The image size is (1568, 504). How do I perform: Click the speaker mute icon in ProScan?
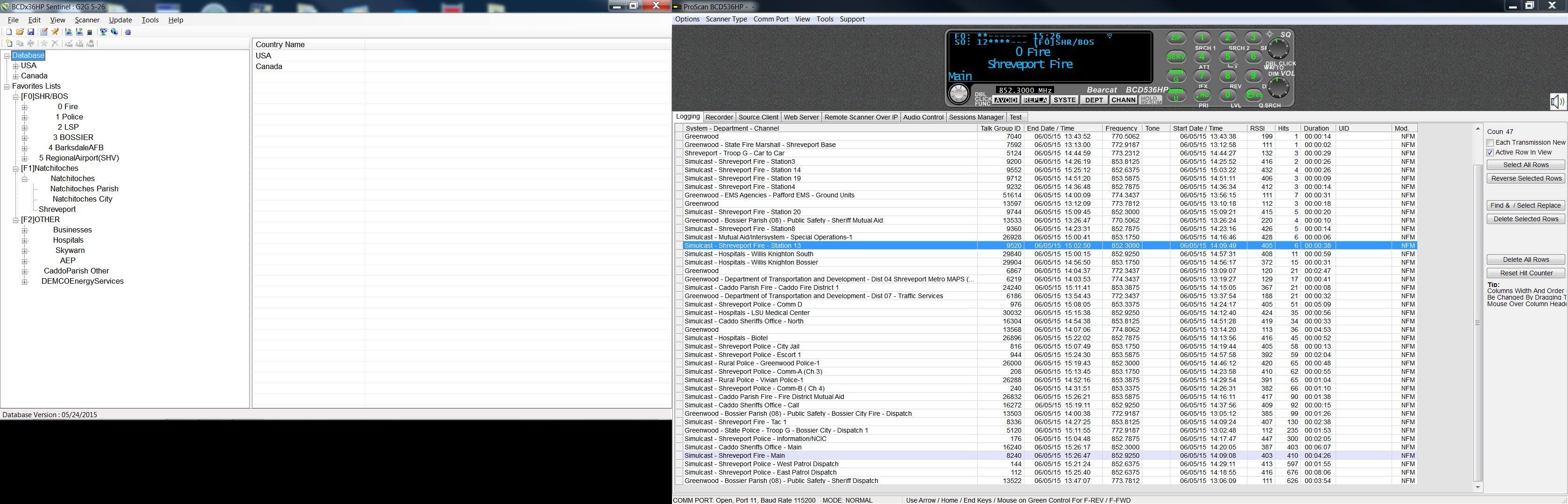coord(1557,102)
